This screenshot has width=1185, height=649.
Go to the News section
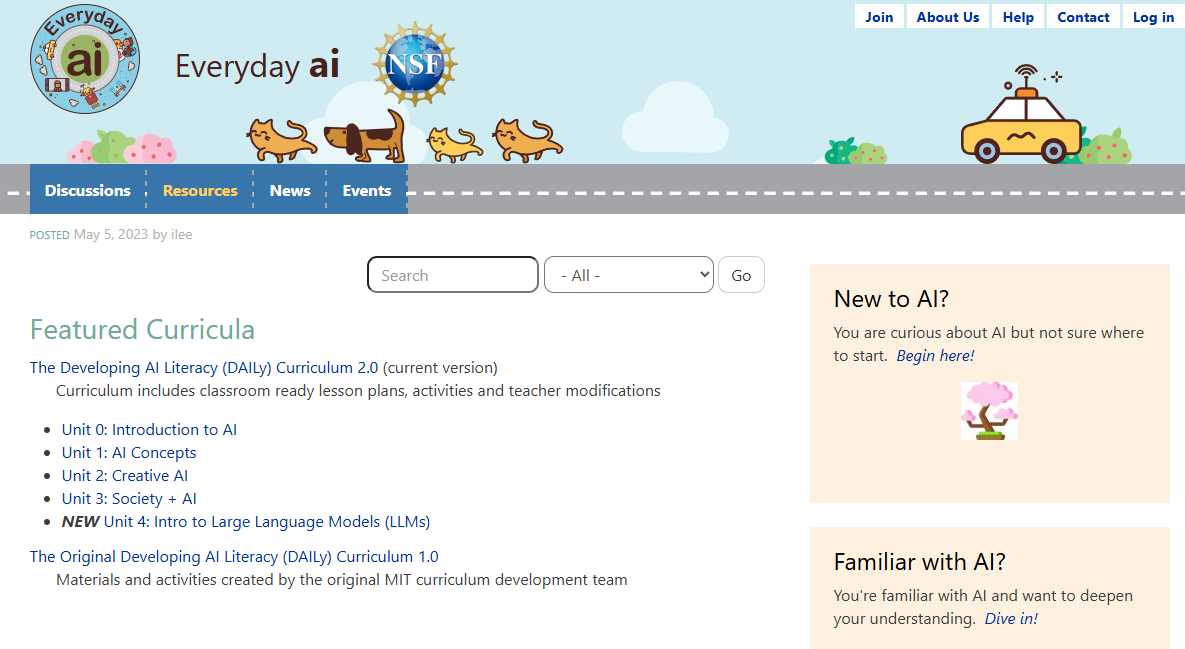pos(290,190)
